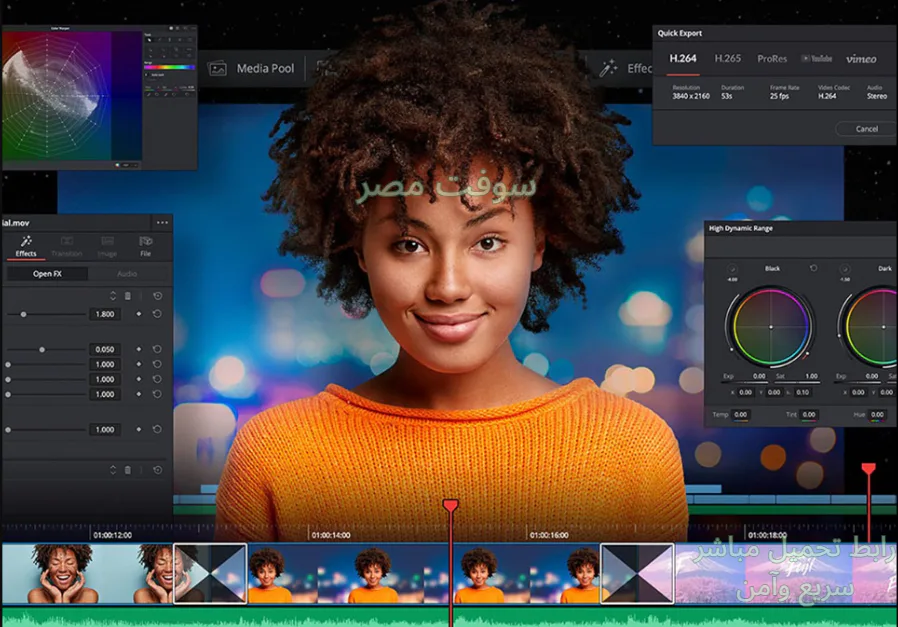Select the Effects tab wand icon in inspector
Image resolution: width=898 pixels, height=627 pixels.
point(26,241)
